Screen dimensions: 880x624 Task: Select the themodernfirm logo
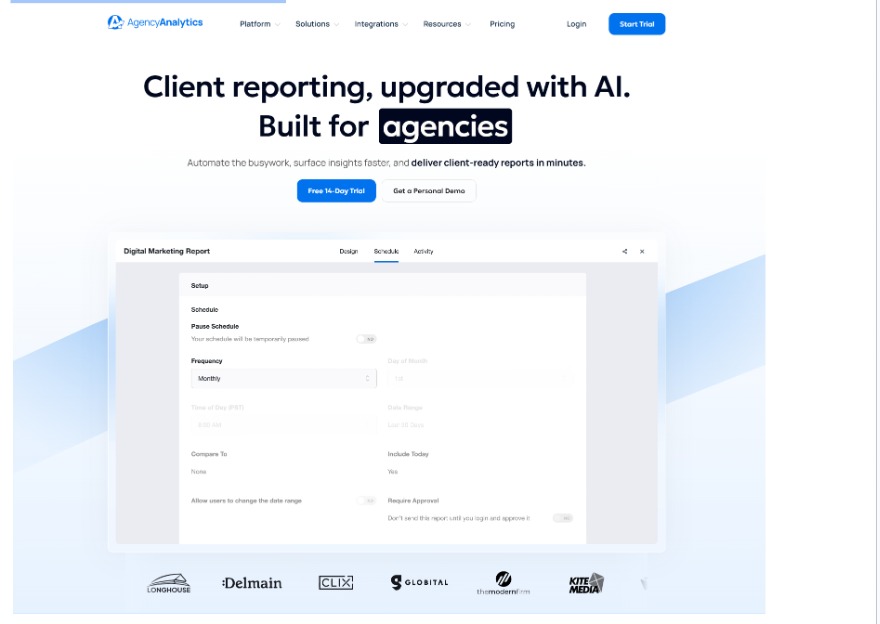(x=503, y=580)
